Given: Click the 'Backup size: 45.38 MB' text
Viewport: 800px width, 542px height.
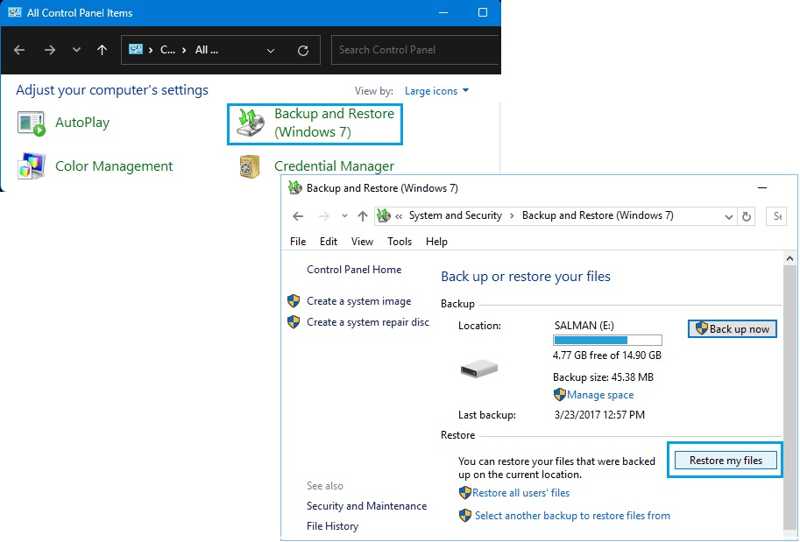Looking at the screenshot, I should click(603, 377).
